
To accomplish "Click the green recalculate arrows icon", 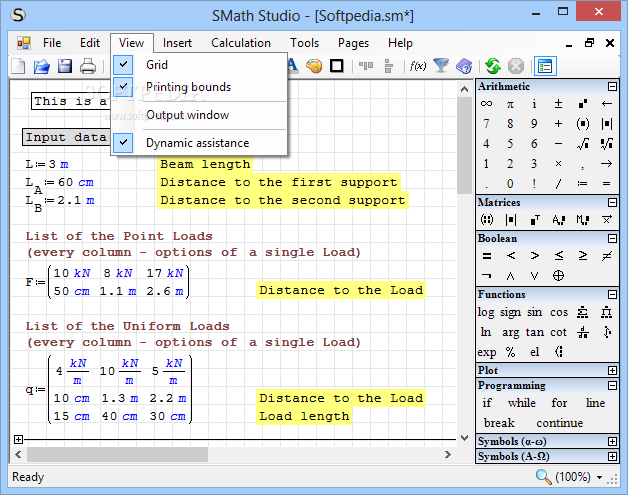I will (493, 66).
